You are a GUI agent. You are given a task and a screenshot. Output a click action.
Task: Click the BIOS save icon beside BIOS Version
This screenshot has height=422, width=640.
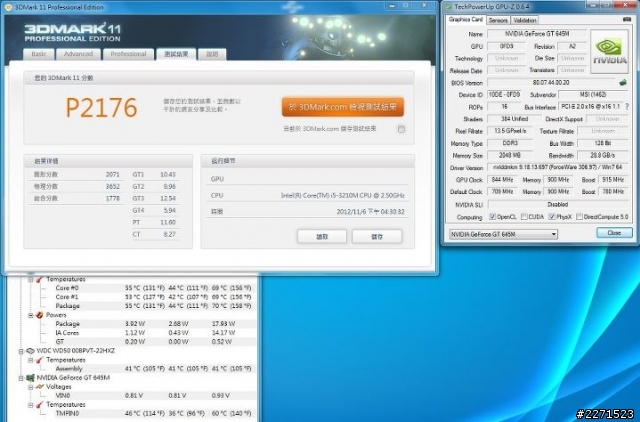tap(623, 82)
